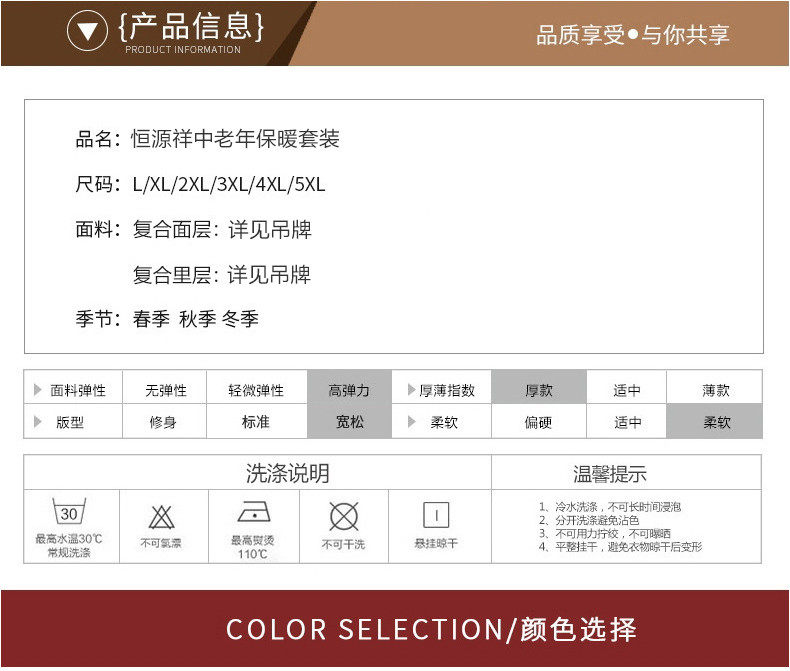The image size is (790, 671).
Task: Click the 最高熨烫 110℃ label
Action: [x=252, y=547]
